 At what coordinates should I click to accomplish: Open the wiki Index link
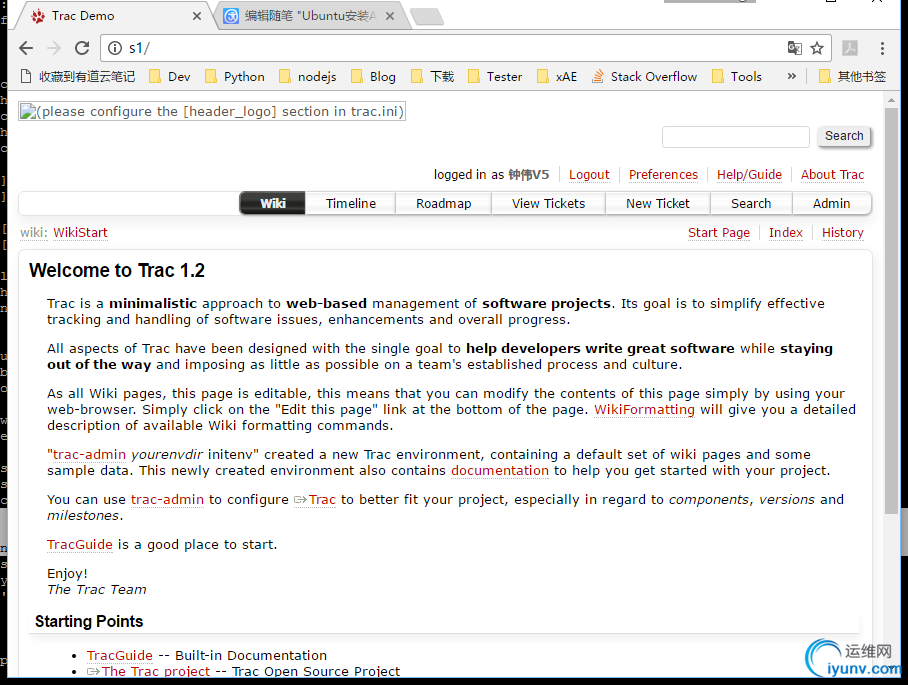(x=786, y=232)
